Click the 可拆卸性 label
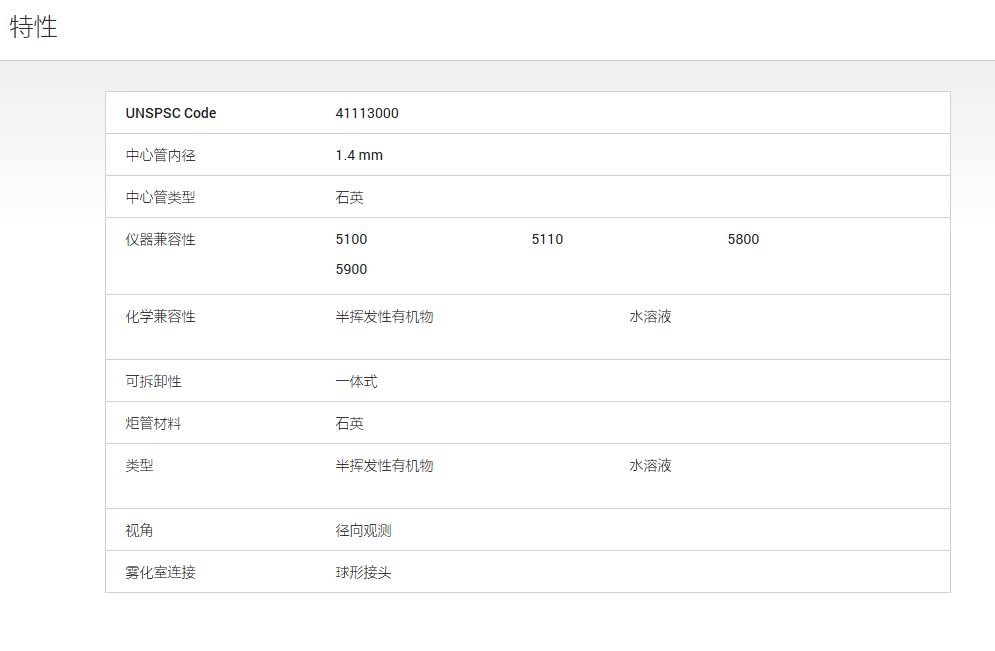The image size is (995, 651). click(154, 381)
